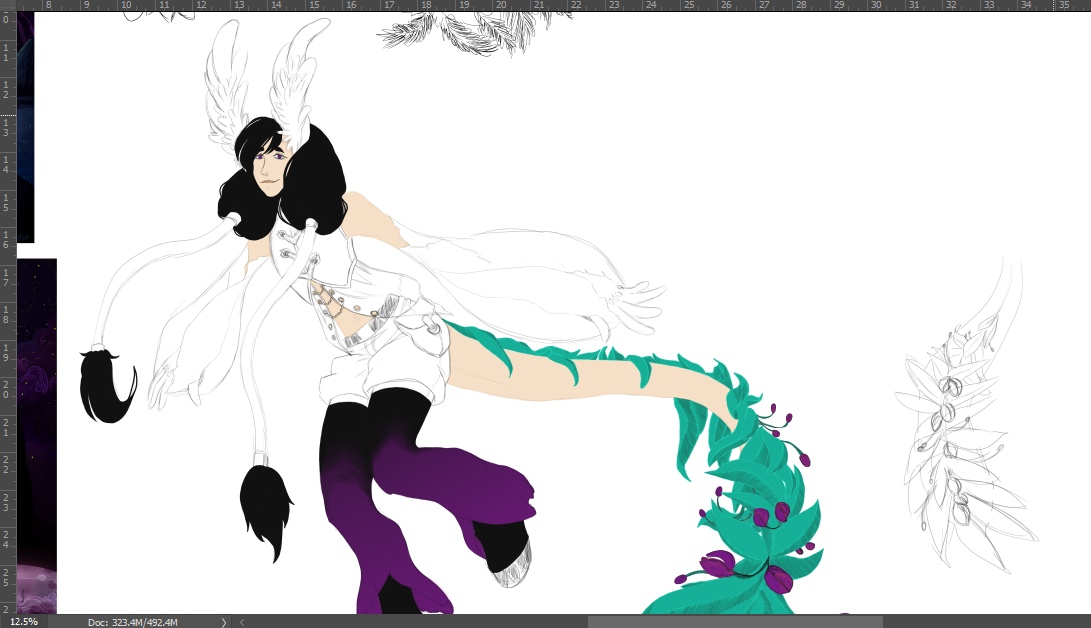Click the purple starry reference image
Image resolution: width=1091 pixels, height=628 pixels.
point(36,430)
